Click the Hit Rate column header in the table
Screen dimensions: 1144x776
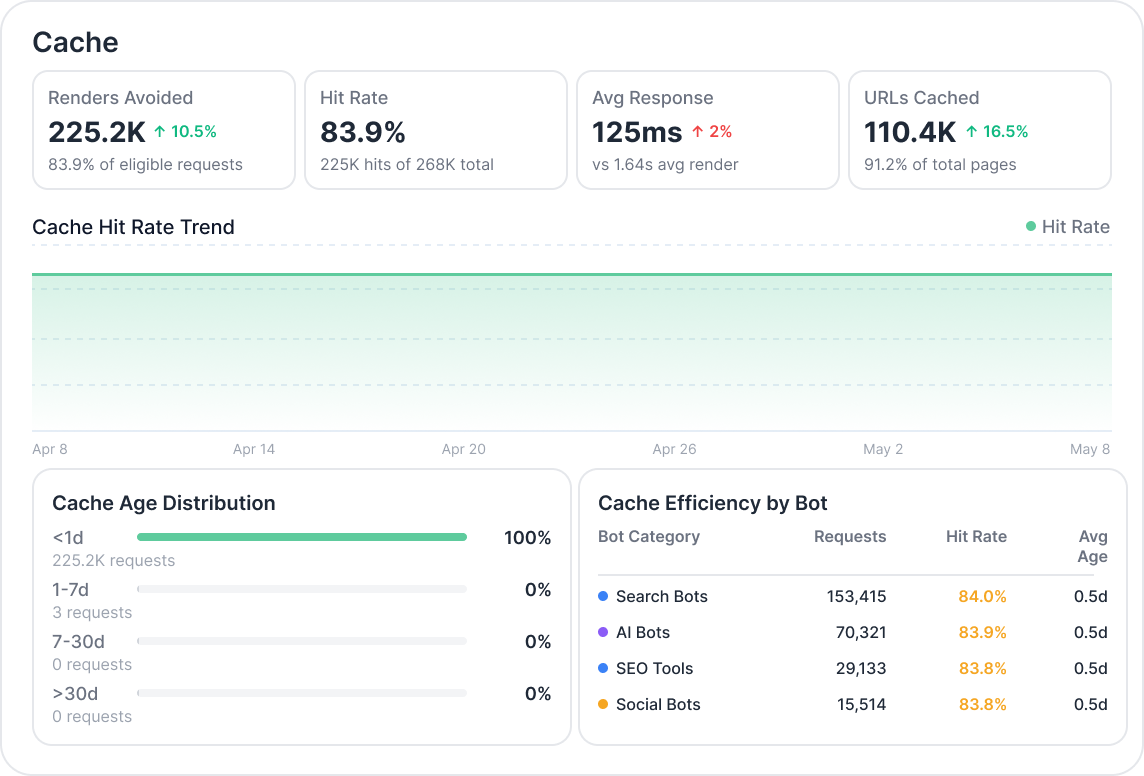(976, 537)
